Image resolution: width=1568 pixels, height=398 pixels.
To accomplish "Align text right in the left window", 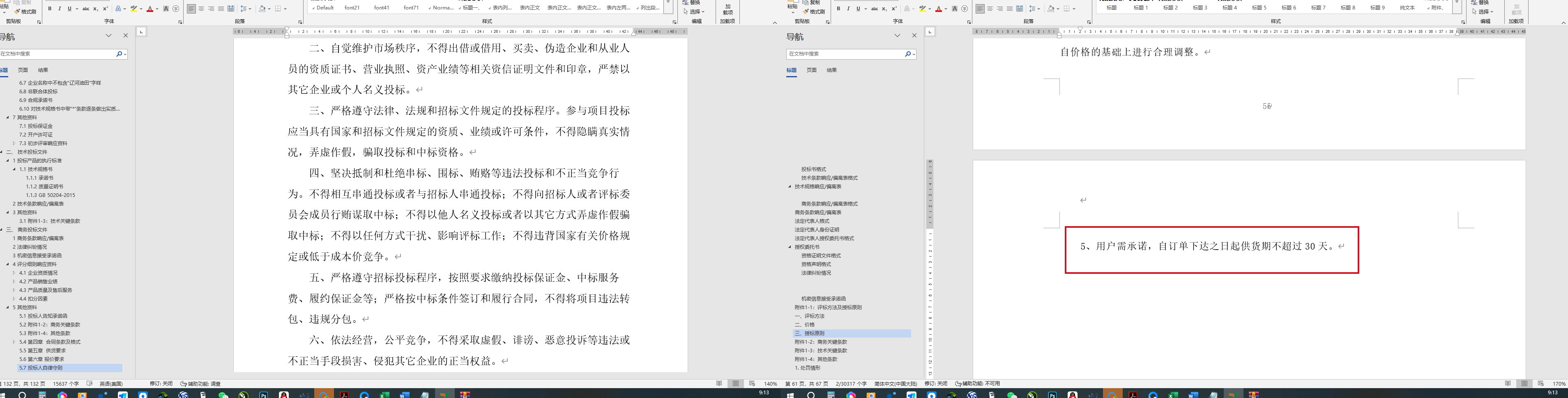I will click(211, 9).
